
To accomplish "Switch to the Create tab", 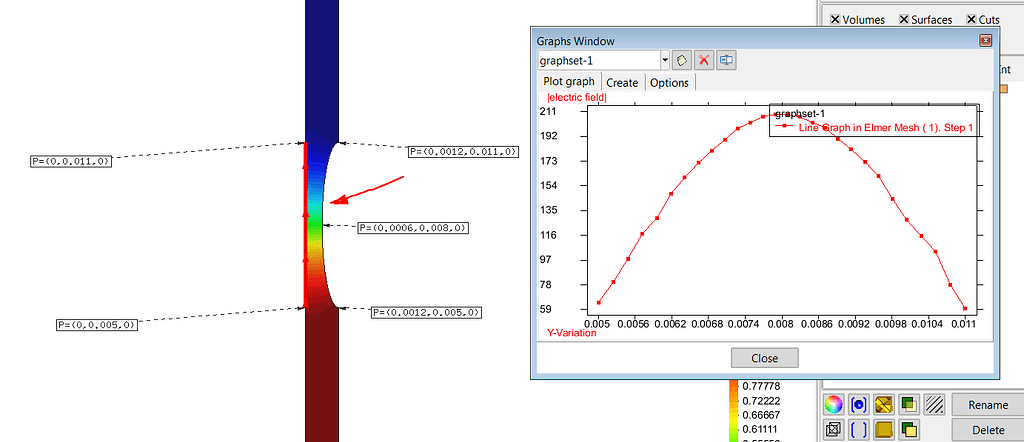I will [622, 83].
